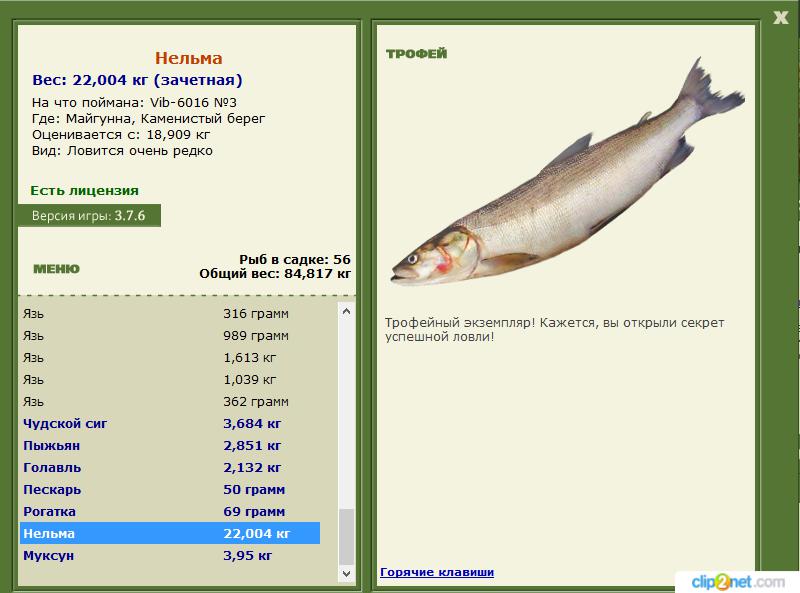This screenshot has height=593, width=800.
Task: Select the Пескарь 50 грамм row
Action: 170,489
